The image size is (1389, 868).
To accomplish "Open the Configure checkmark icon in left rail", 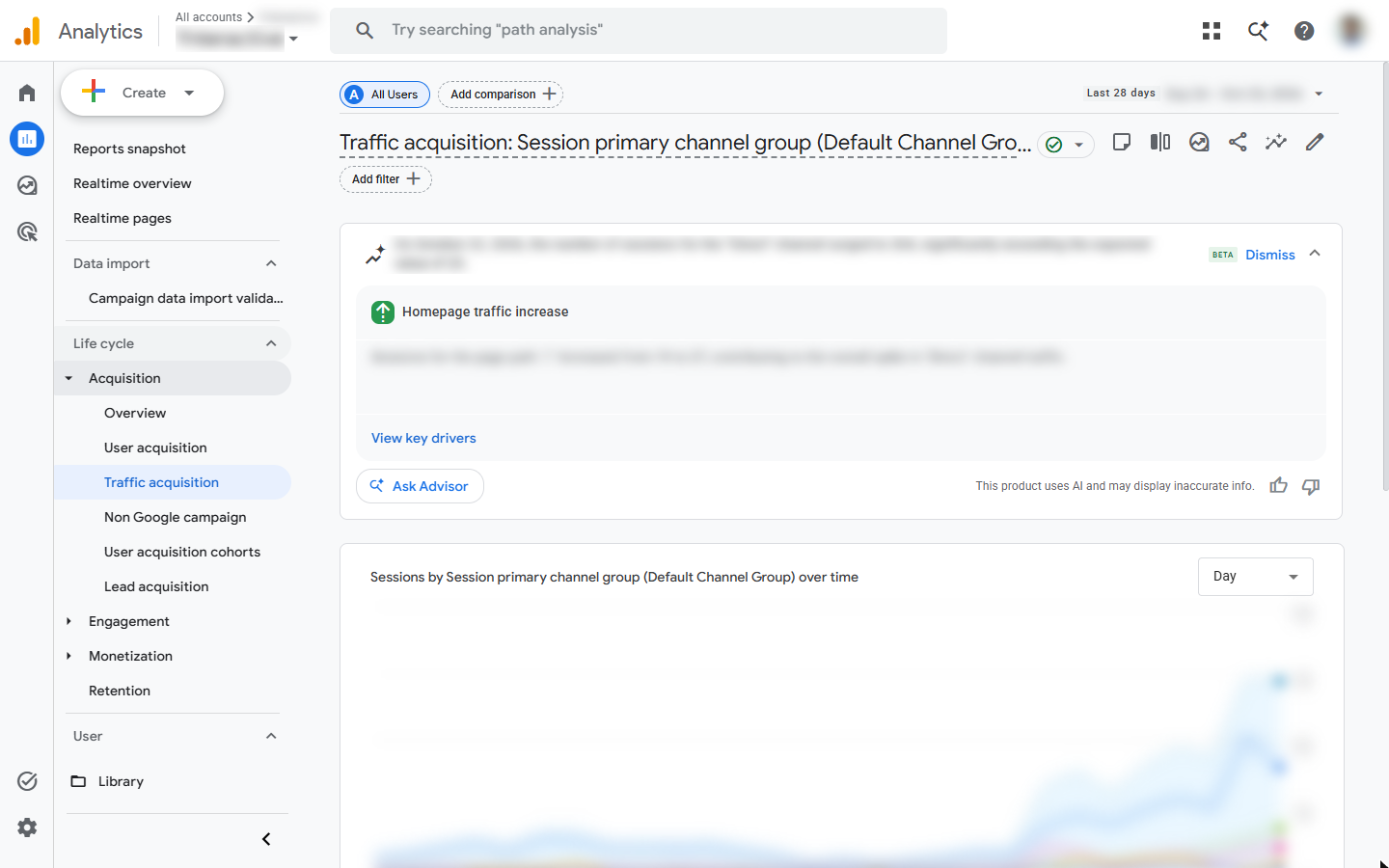I will [x=27, y=781].
